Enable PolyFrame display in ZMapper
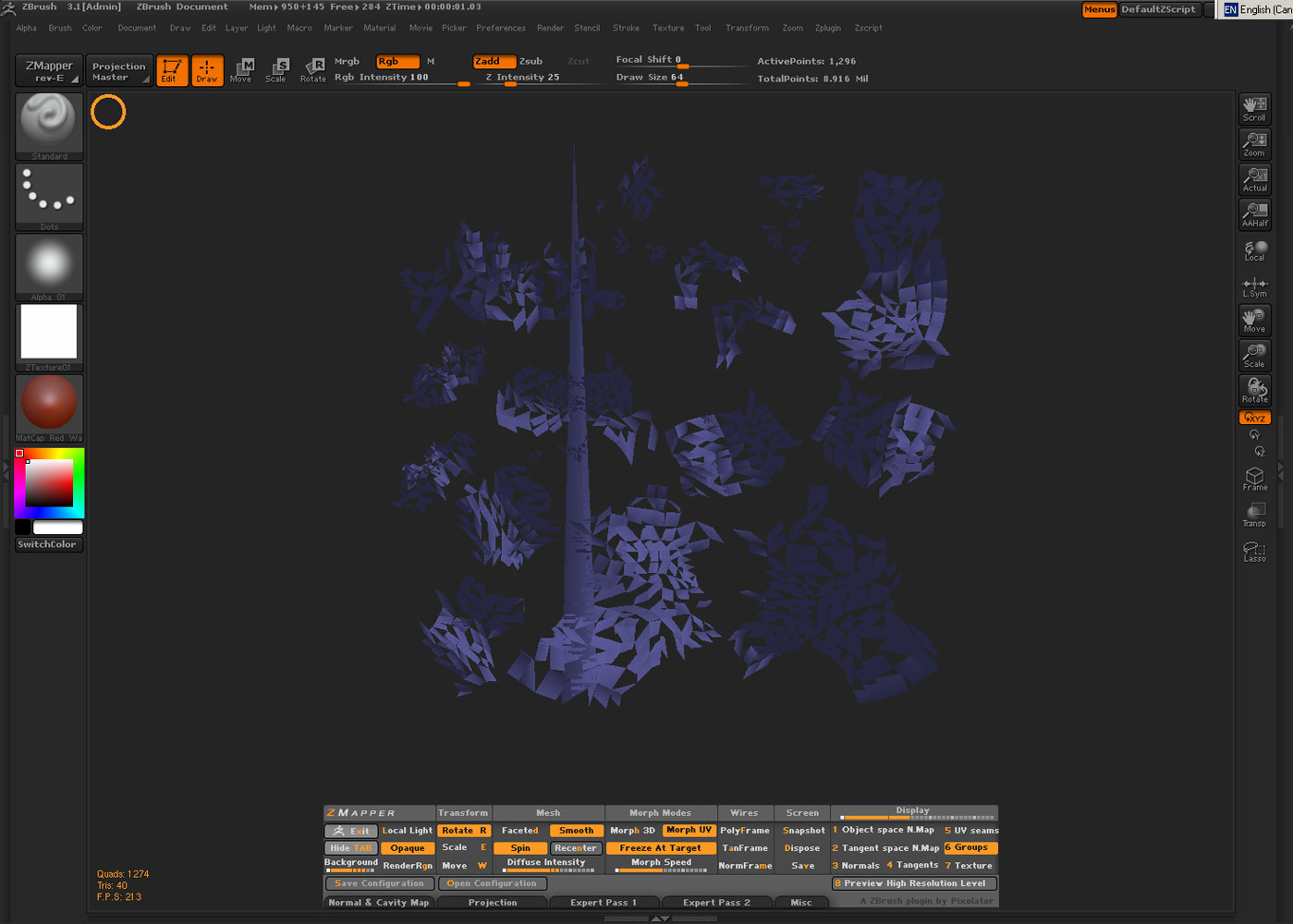This screenshot has width=1293, height=924. point(745,830)
